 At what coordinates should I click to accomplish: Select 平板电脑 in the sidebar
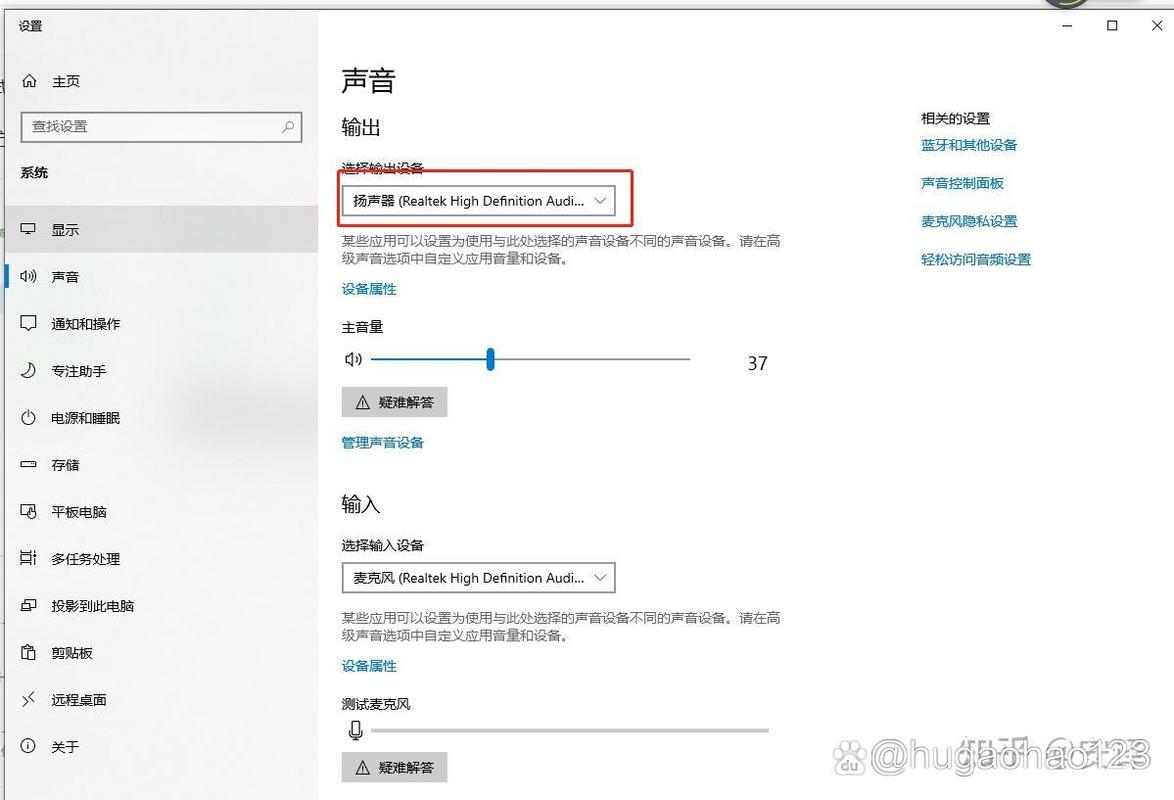click(162, 512)
